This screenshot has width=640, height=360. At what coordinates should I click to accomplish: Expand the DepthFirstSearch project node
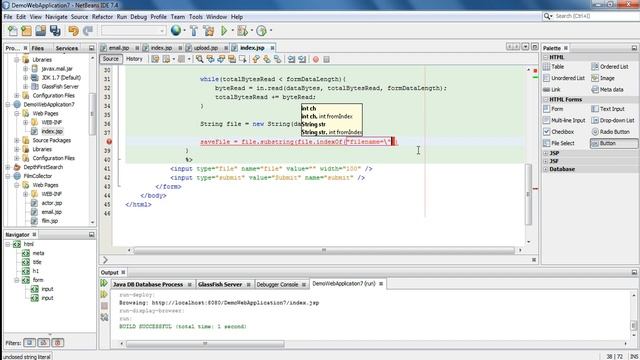click(x=8, y=167)
